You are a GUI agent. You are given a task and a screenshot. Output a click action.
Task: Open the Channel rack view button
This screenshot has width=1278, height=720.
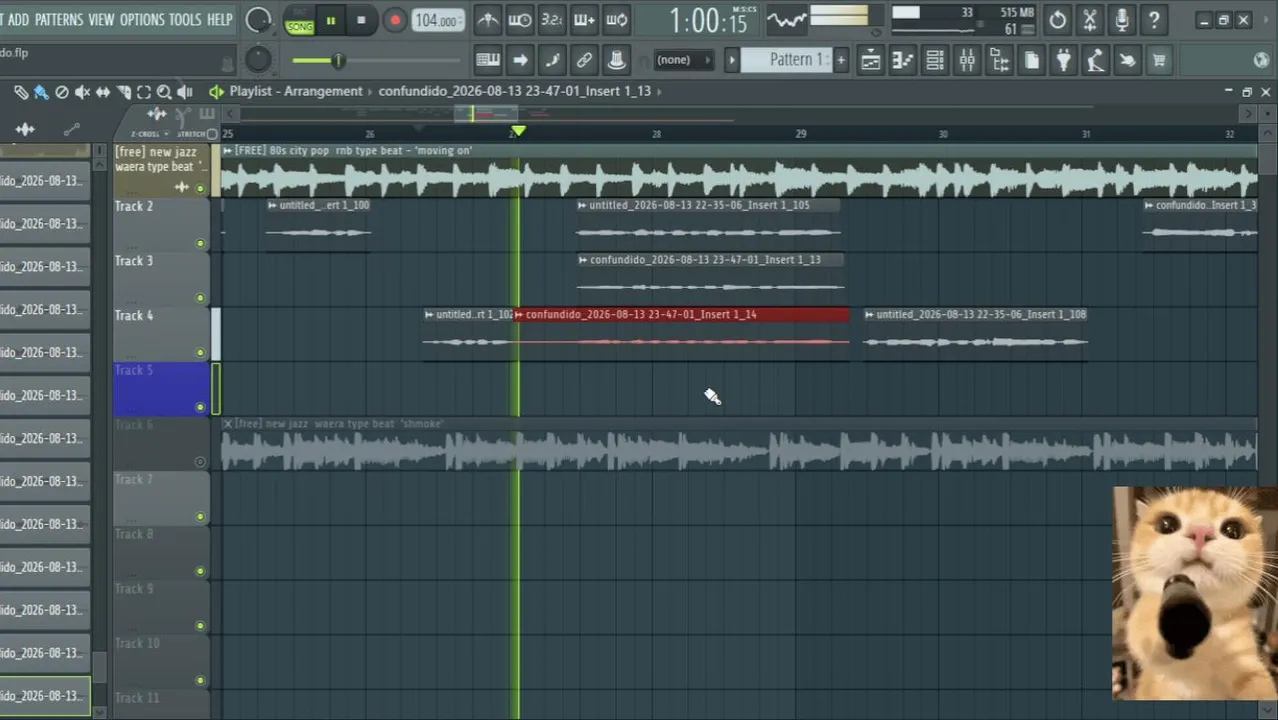coord(935,60)
